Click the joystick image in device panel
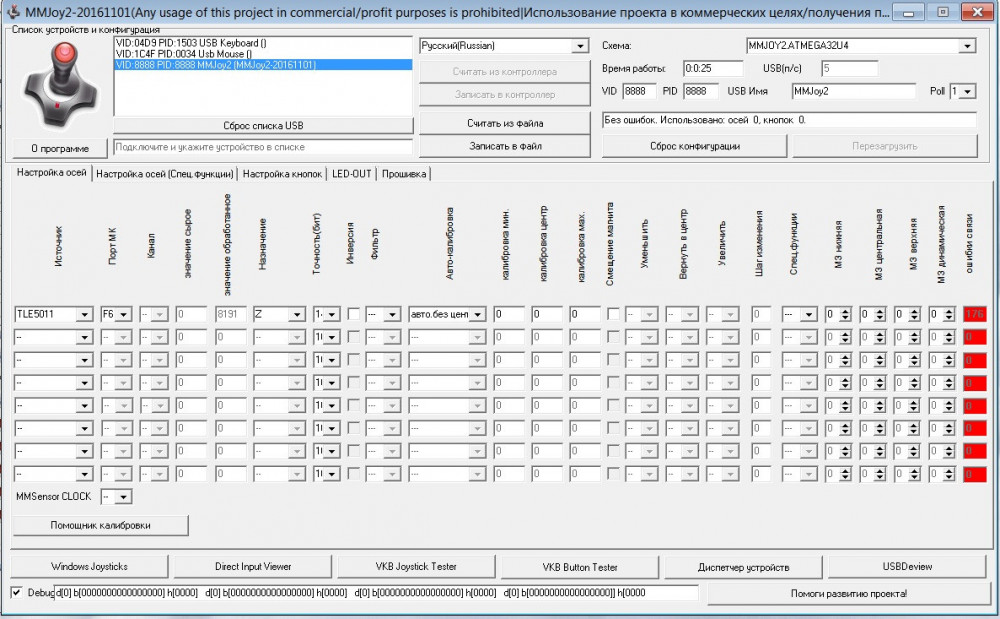The height and width of the screenshot is (619, 1000). pos(59,85)
